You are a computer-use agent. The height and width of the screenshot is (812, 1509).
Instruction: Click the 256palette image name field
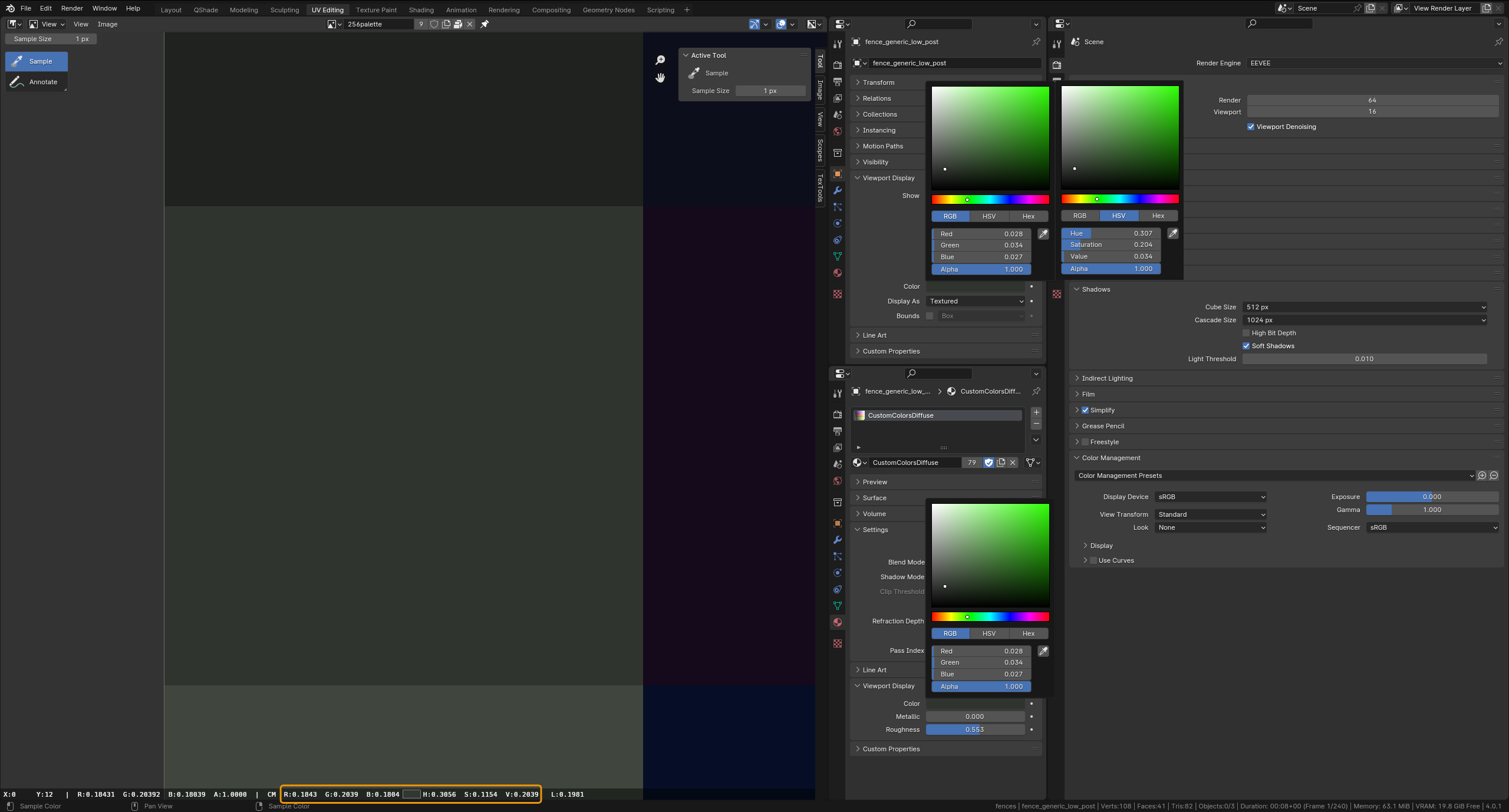pos(378,24)
